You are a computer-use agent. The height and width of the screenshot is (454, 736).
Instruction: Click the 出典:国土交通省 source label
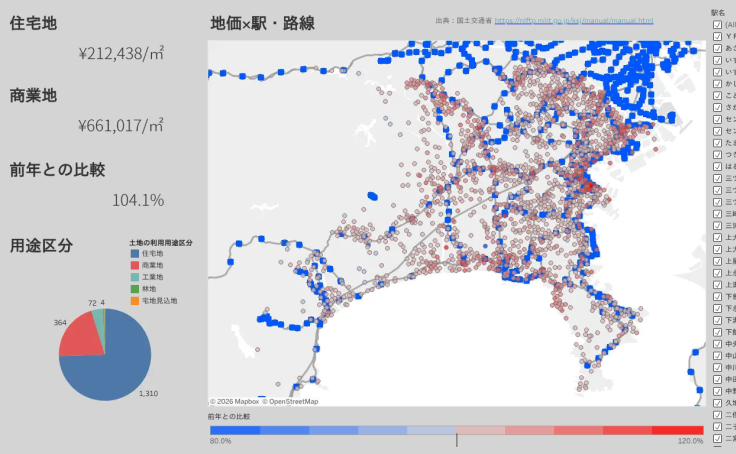pos(464,21)
